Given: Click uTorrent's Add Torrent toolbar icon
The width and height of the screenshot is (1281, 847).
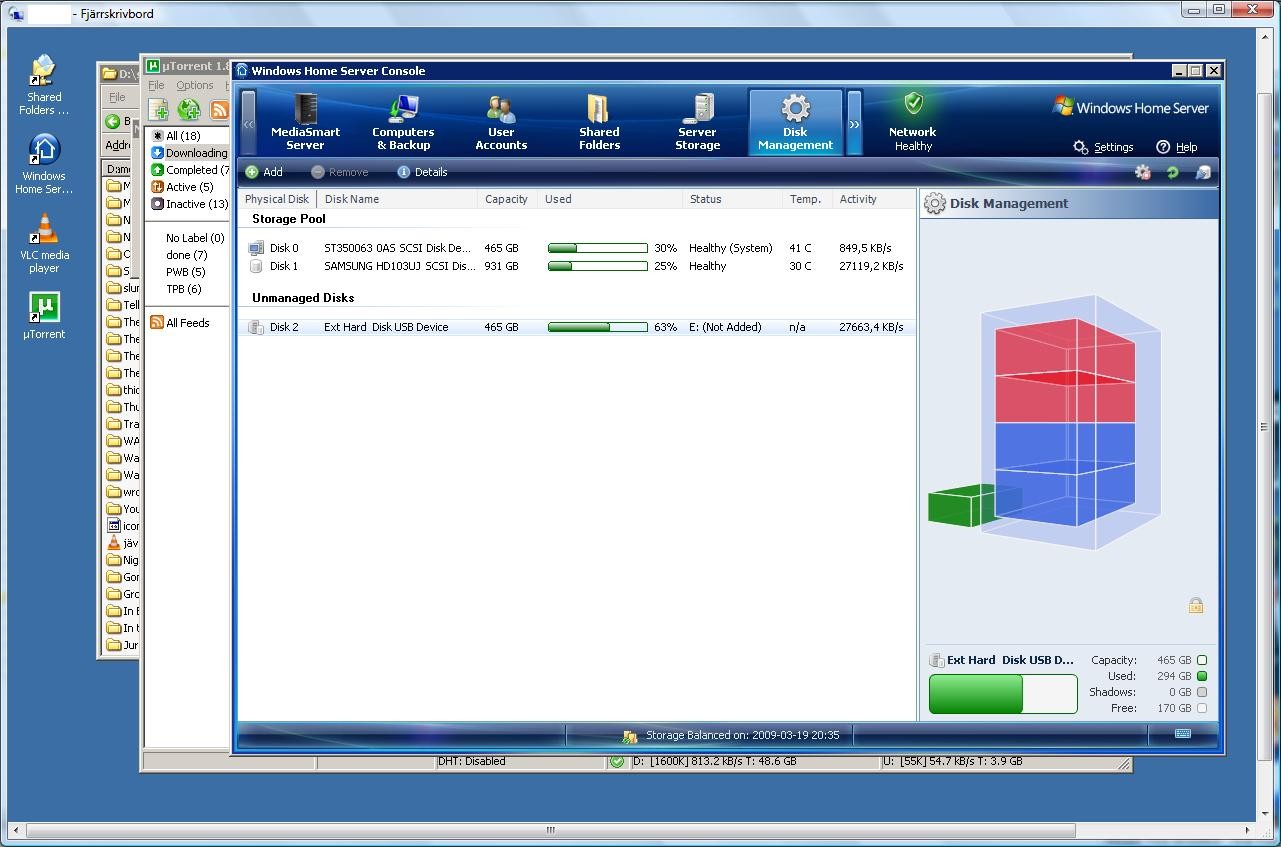Looking at the screenshot, I should click(159, 110).
